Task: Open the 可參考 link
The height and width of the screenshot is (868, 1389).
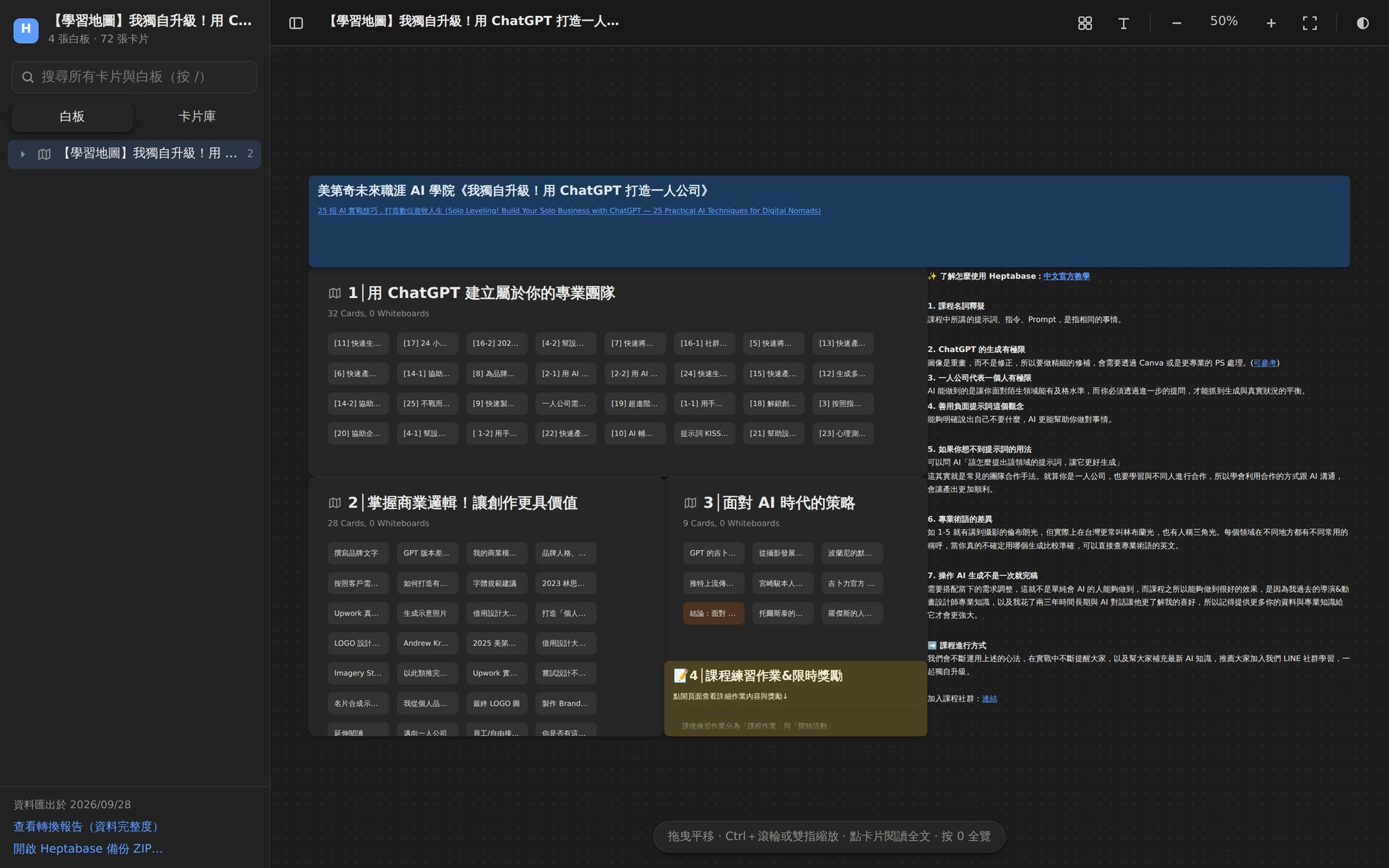Action: tap(1265, 362)
